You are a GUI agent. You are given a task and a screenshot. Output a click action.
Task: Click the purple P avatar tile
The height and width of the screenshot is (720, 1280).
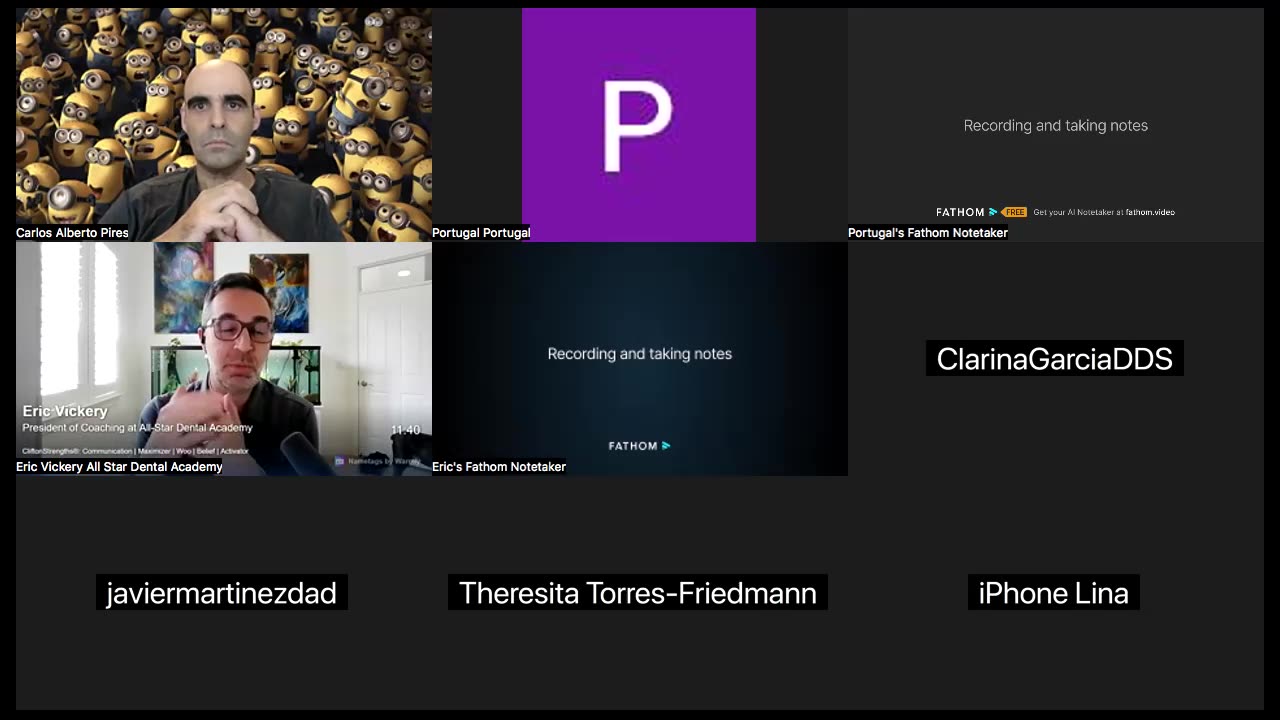(x=639, y=125)
